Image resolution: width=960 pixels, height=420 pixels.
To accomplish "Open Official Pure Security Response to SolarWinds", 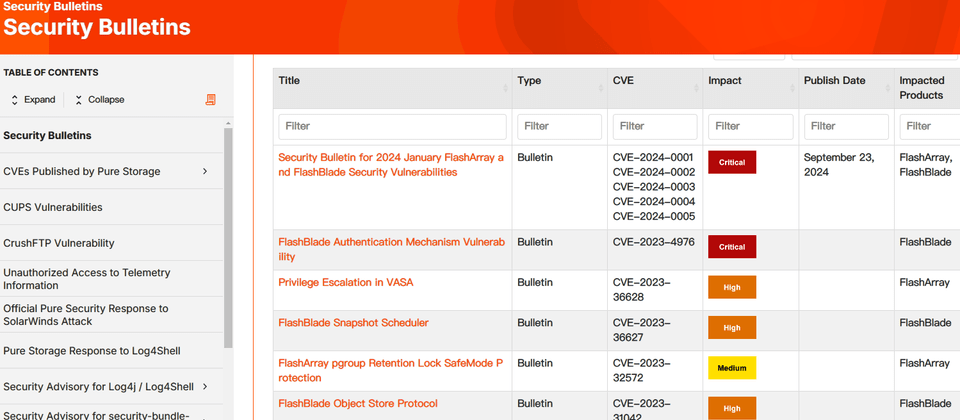I will 86,315.
